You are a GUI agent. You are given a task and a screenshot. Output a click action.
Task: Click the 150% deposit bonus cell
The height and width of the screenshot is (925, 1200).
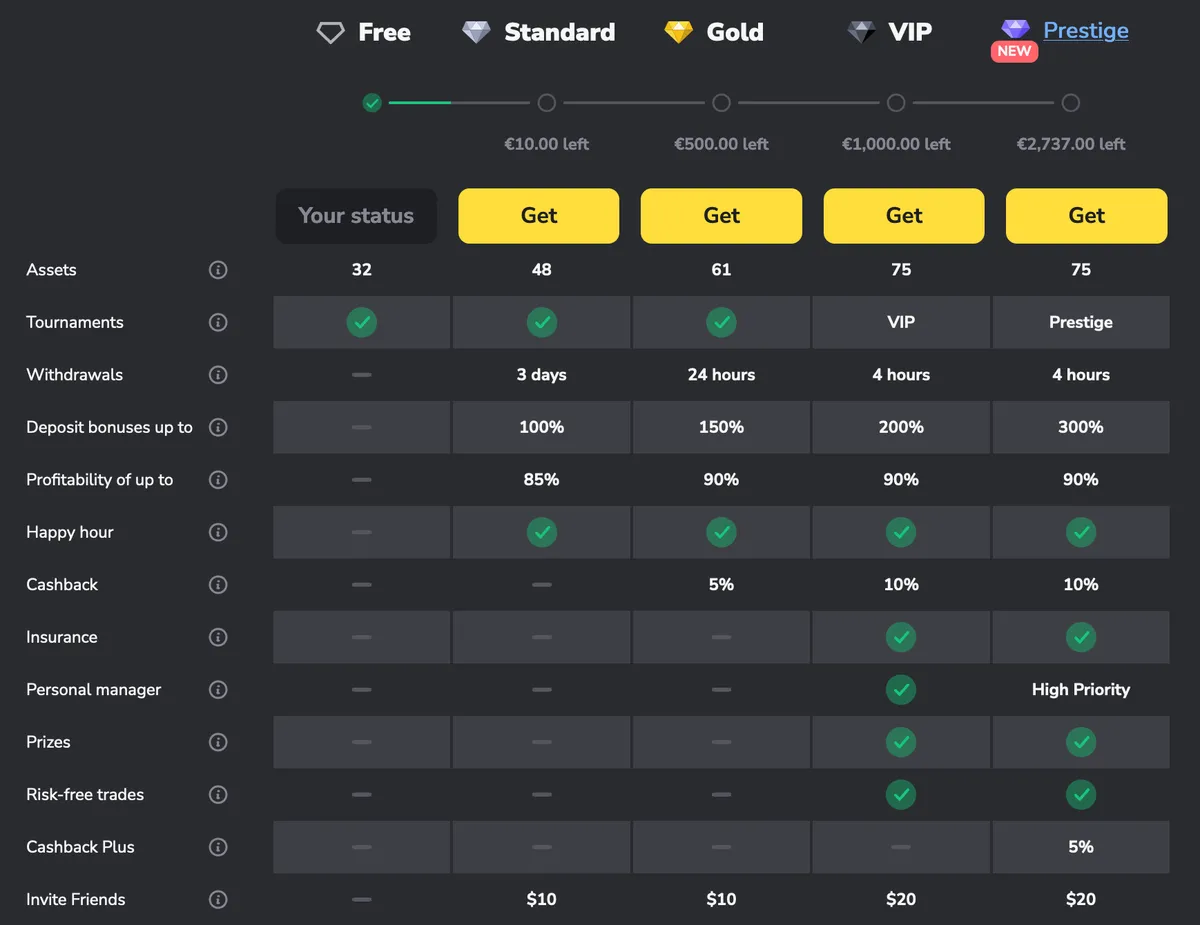[x=721, y=427]
